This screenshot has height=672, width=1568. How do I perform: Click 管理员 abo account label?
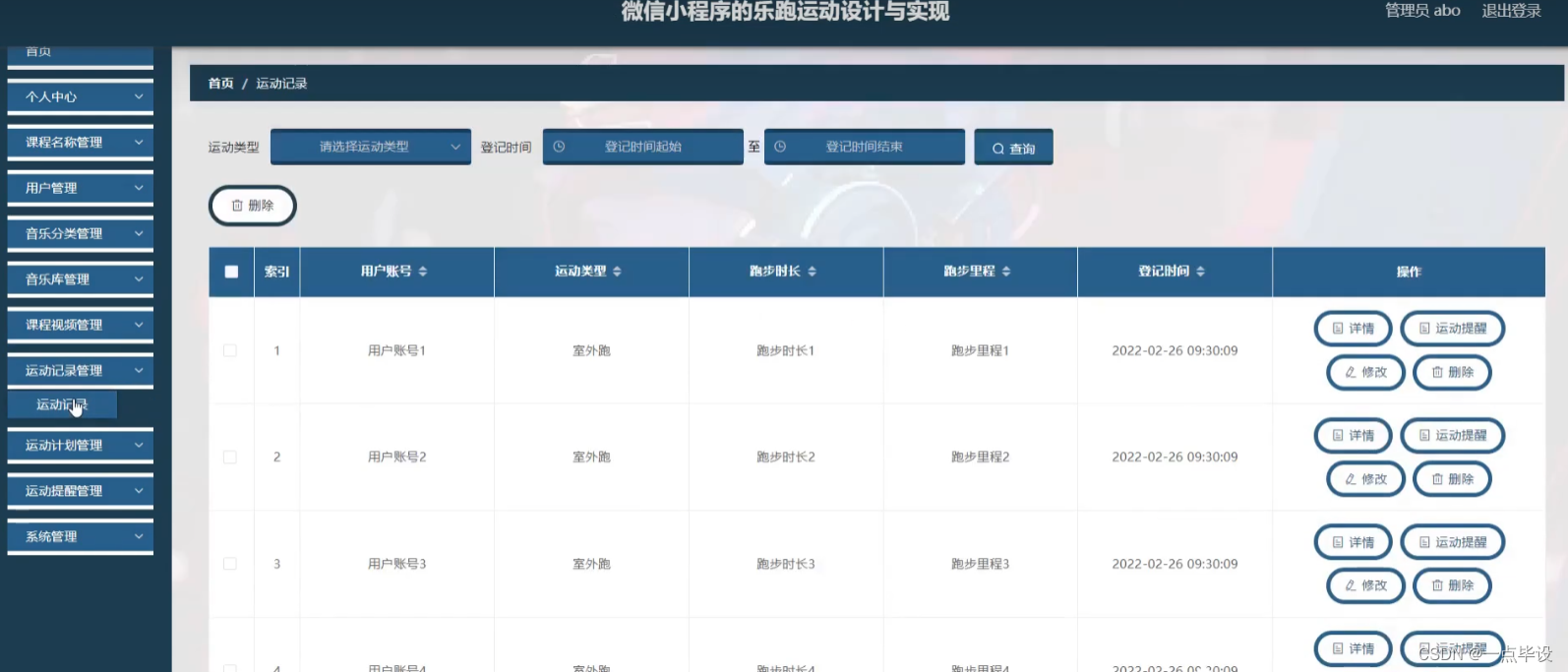pos(1422,11)
